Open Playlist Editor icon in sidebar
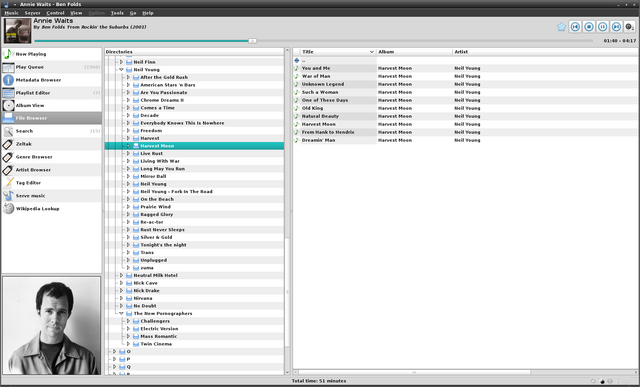The height and width of the screenshot is (387, 640). [x=8, y=93]
